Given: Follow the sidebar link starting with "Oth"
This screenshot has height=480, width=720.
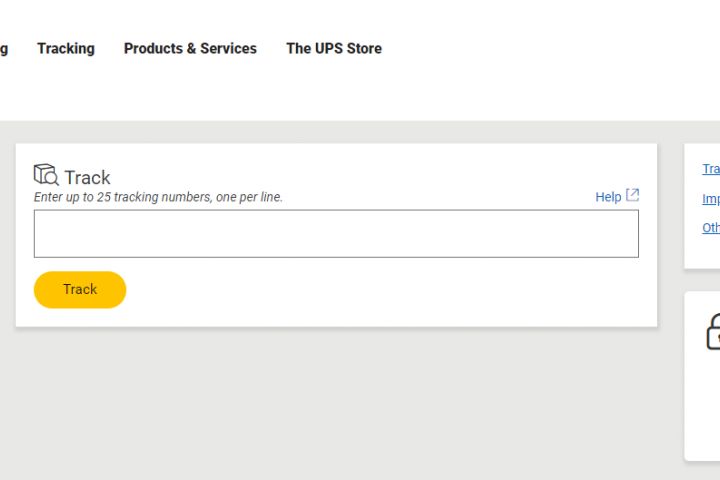Looking at the screenshot, I should point(711,228).
